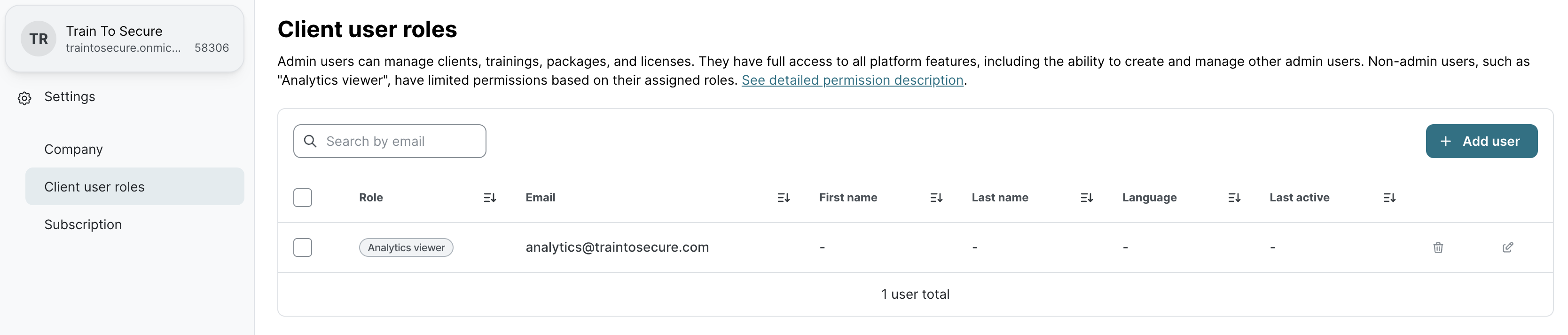This screenshot has width=1568, height=335.
Task: Select Client user roles in sidebar
Action: [94, 187]
